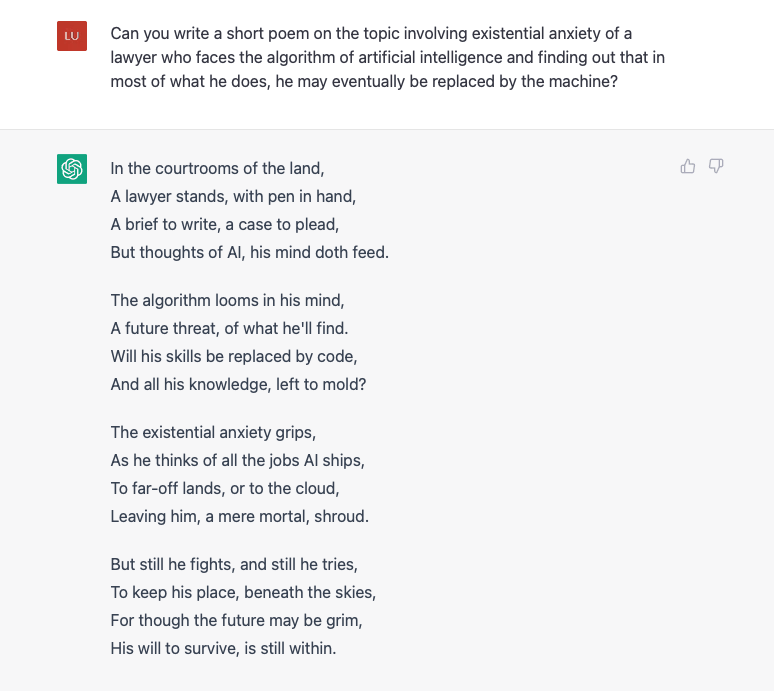Click the user prompt text about a lawyer
The height and width of the screenshot is (691, 774).
387,57
